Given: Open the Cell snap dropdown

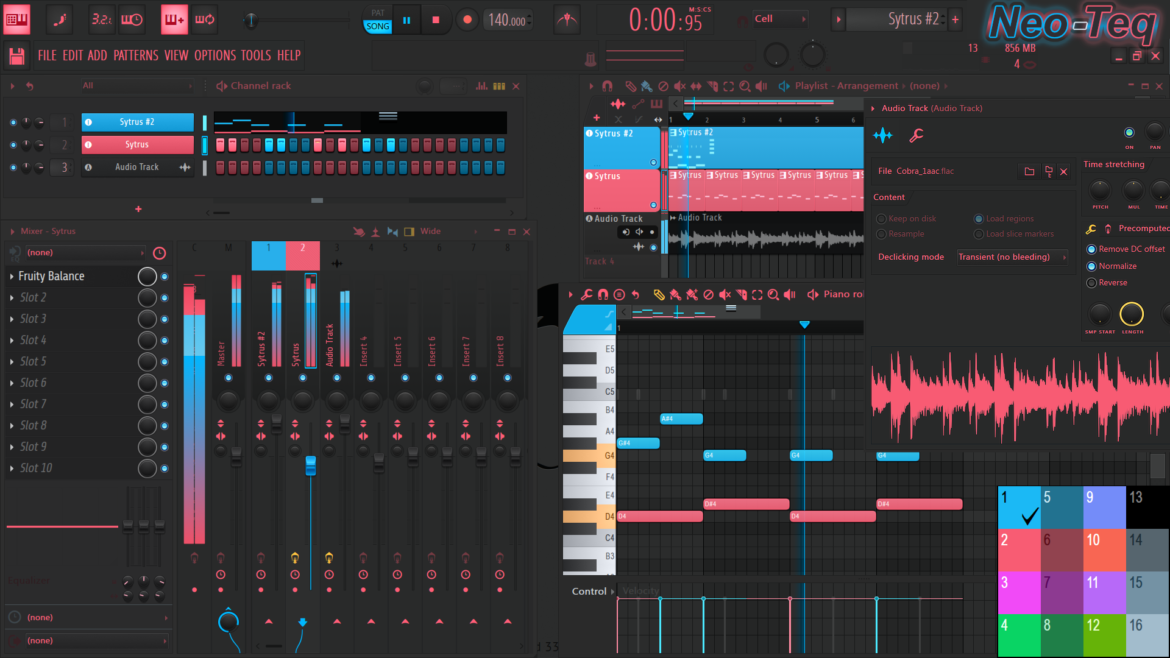Looking at the screenshot, I should point(779,19).
